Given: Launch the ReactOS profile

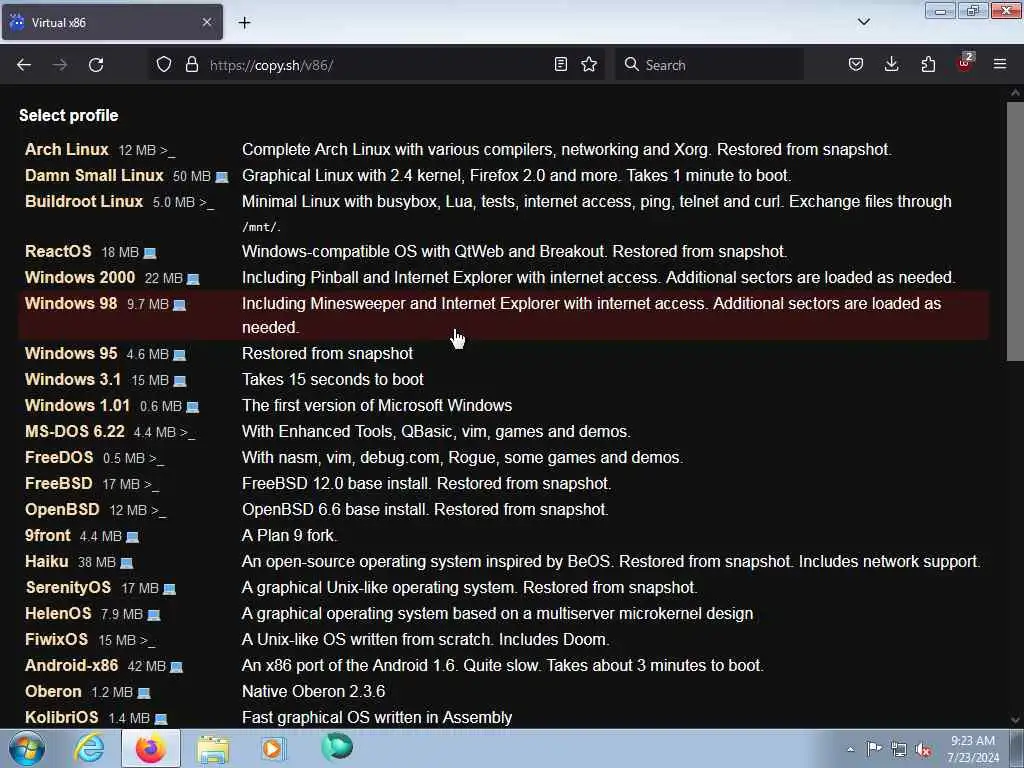Looking at the screenshot, I should click(58, 251).
